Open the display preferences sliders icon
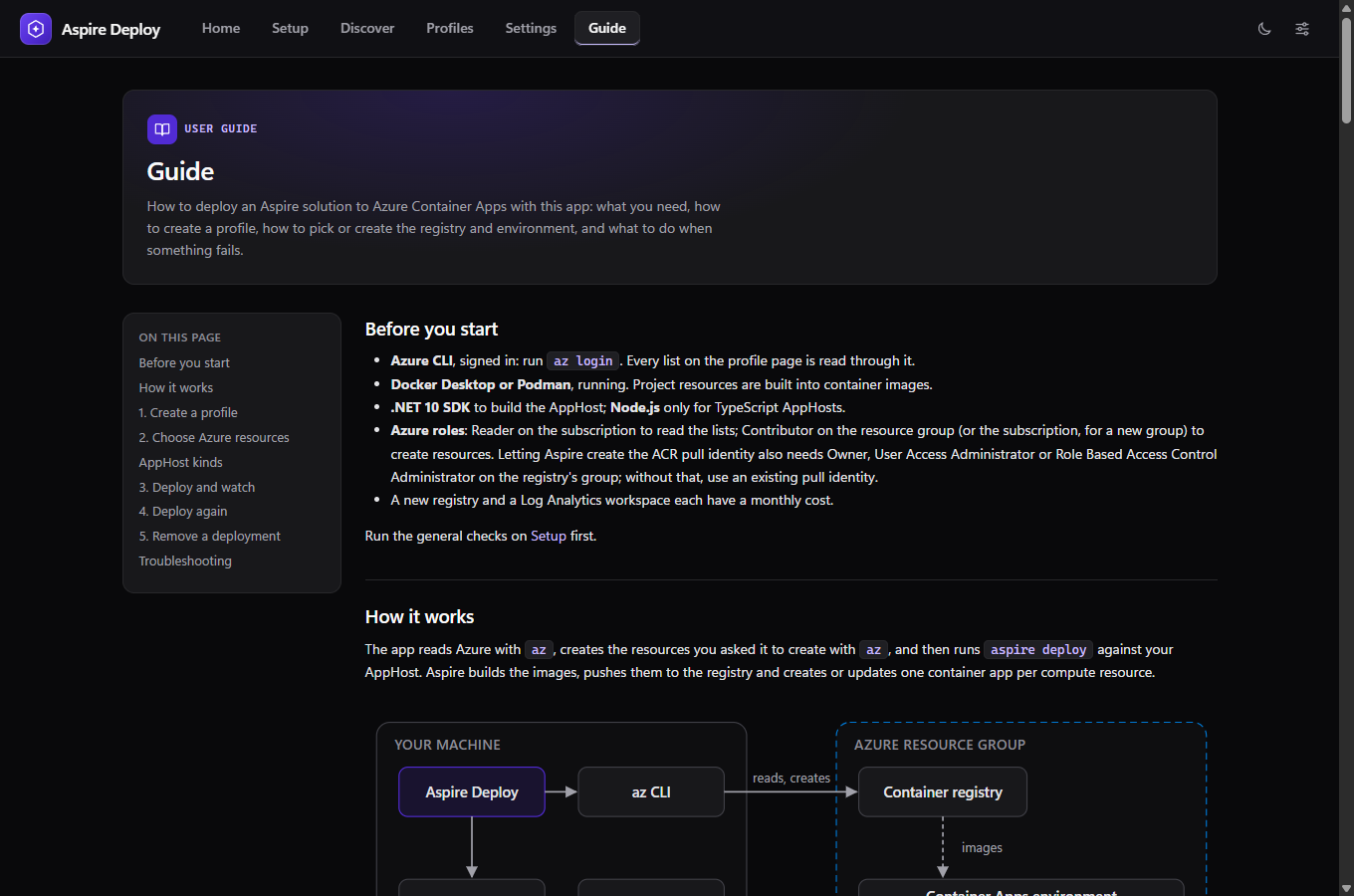Image resolution: width=1354 pixels, height=896 pixels. 1302,29
